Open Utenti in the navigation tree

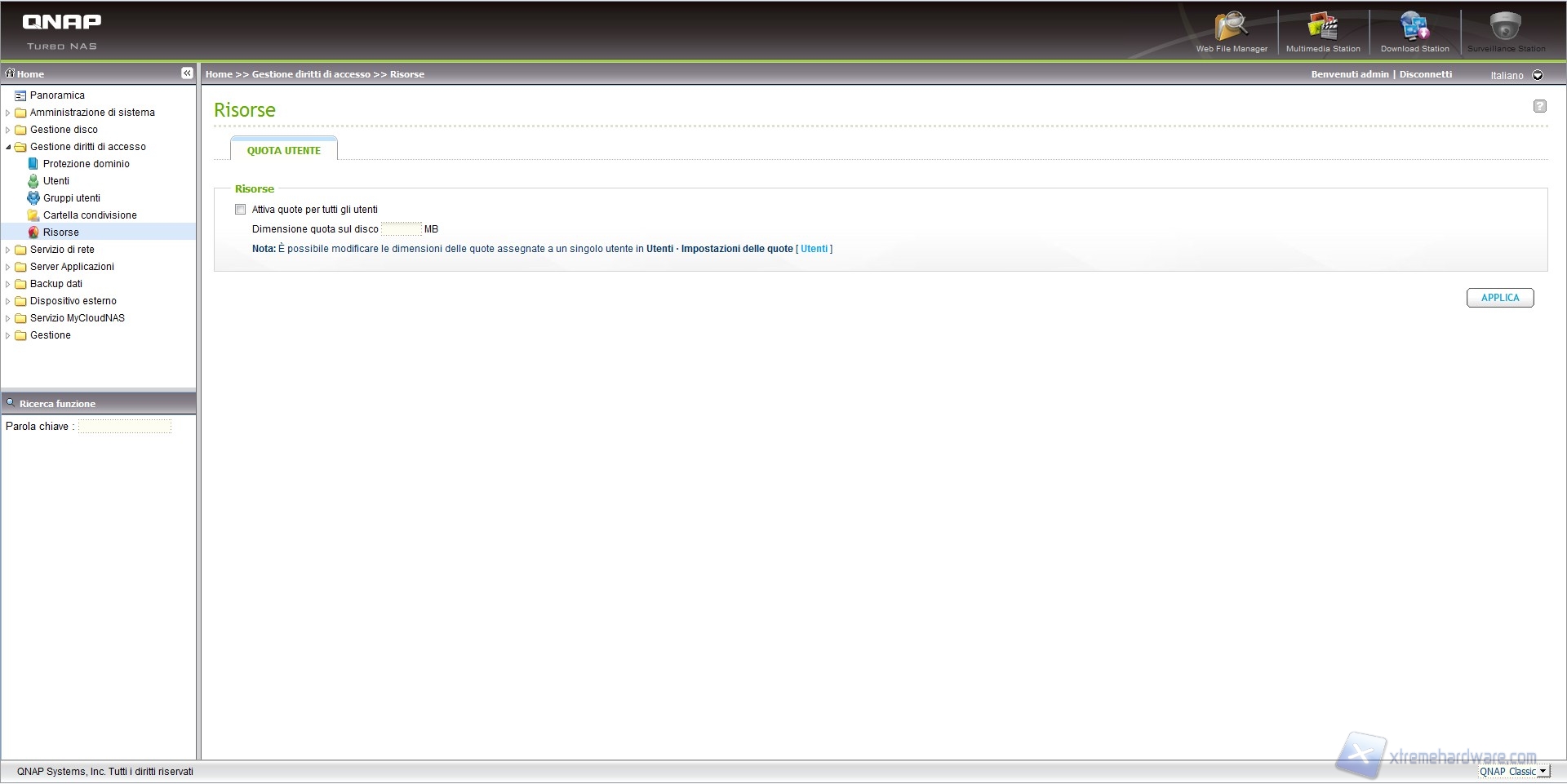point(55,181)
